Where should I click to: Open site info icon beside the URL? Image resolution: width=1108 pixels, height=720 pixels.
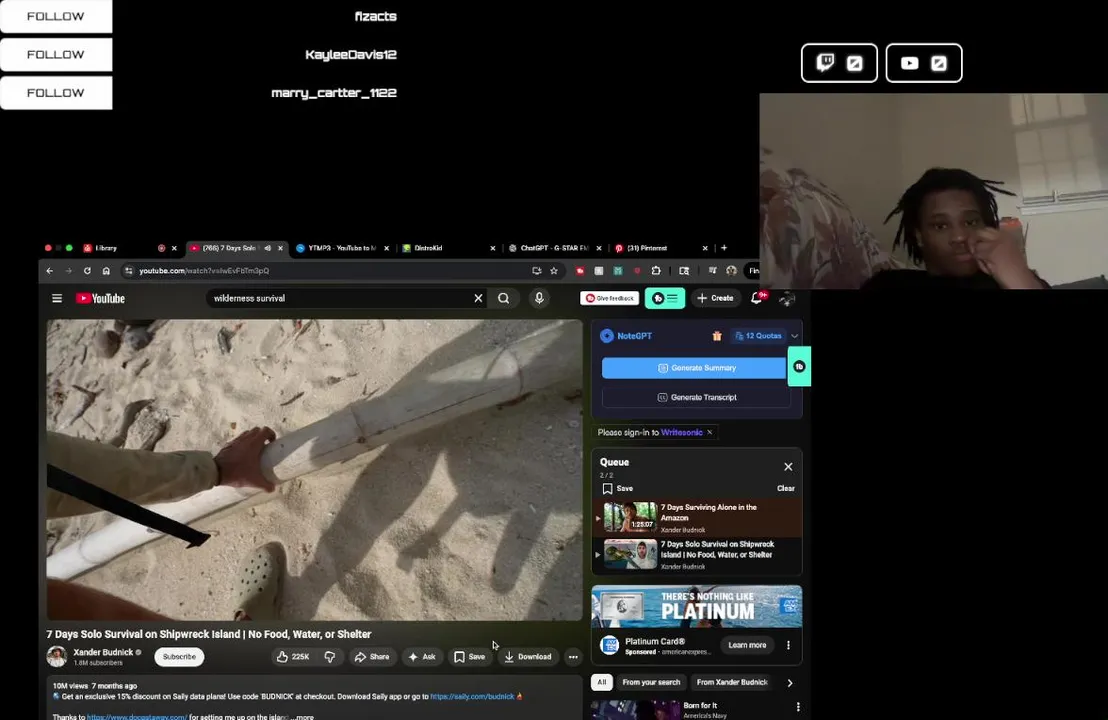click(129, 271)
